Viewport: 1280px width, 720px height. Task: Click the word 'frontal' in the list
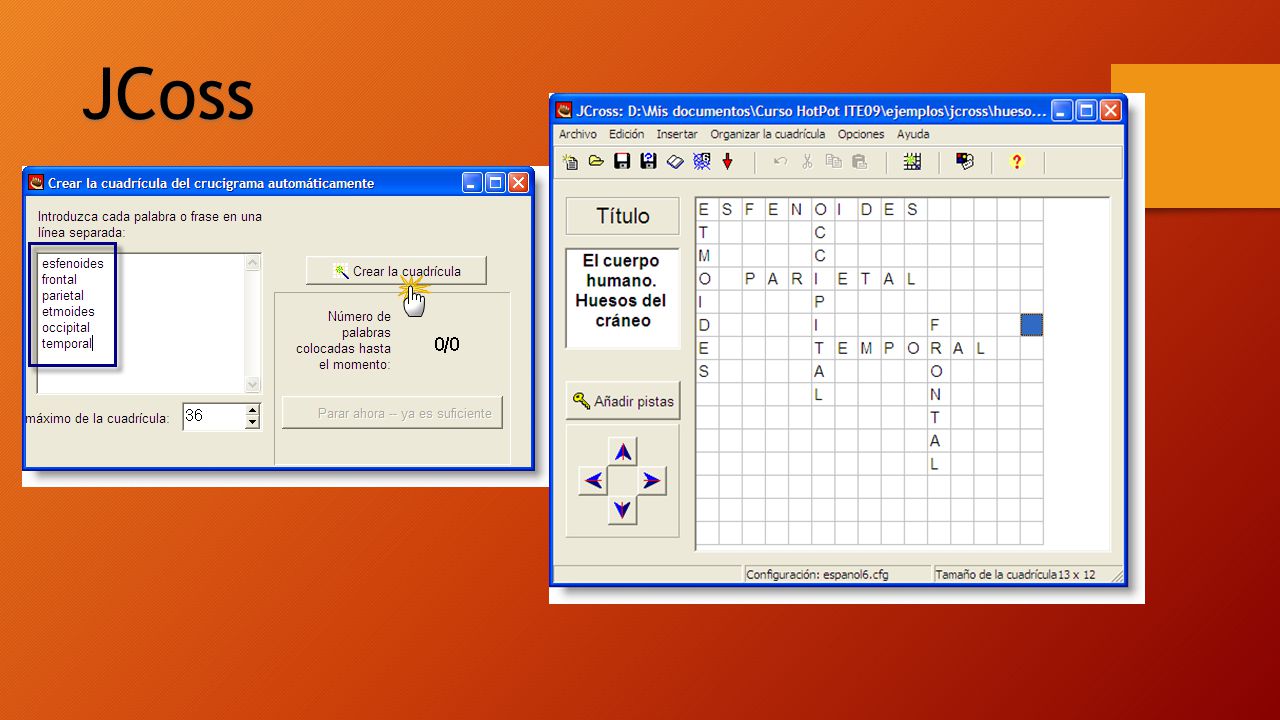pyautogui.click(x=59, y=280)
